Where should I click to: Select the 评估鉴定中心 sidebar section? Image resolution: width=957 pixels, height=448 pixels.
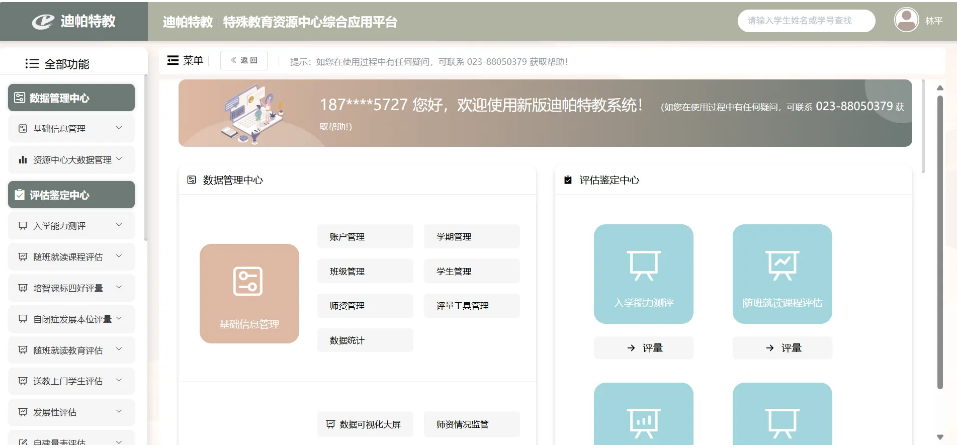[x=71, y=195]
